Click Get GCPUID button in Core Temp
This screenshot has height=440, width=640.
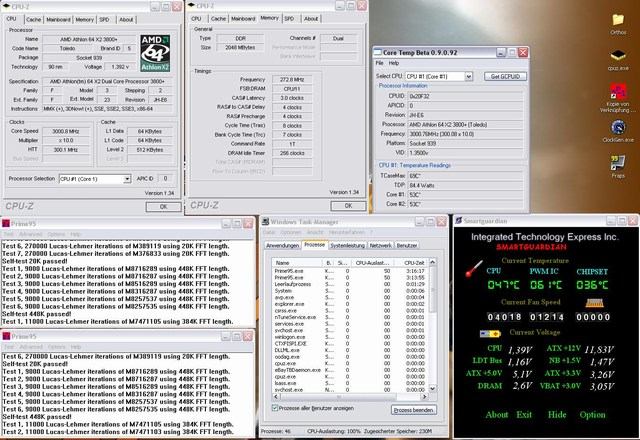pyautogui.click(x=505, y=76)
